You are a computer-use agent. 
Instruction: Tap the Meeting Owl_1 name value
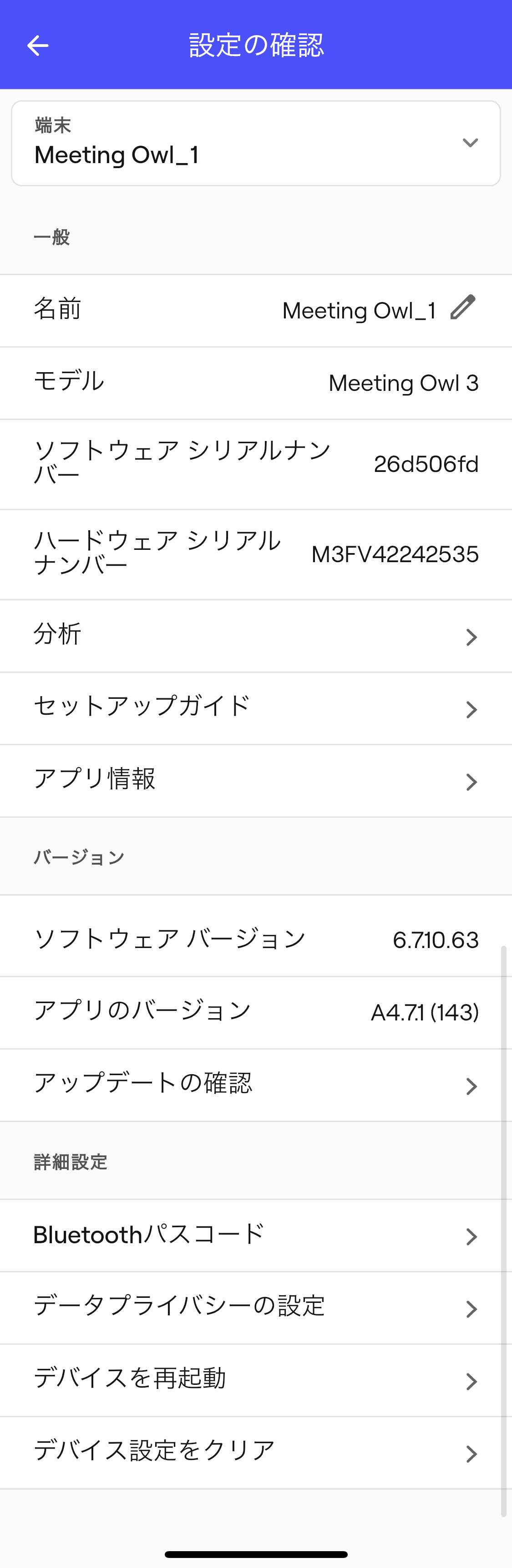[359, 310]
